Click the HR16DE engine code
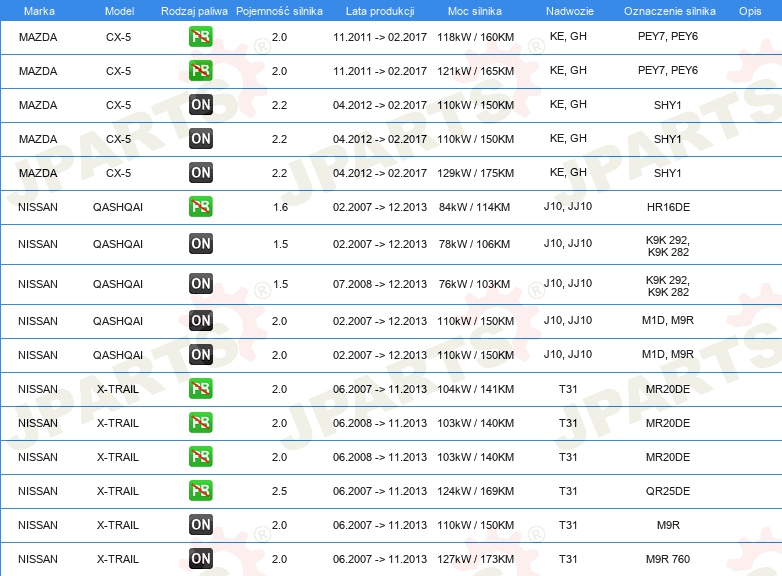This screenshot has height=576, width=782. pos(668,207)
